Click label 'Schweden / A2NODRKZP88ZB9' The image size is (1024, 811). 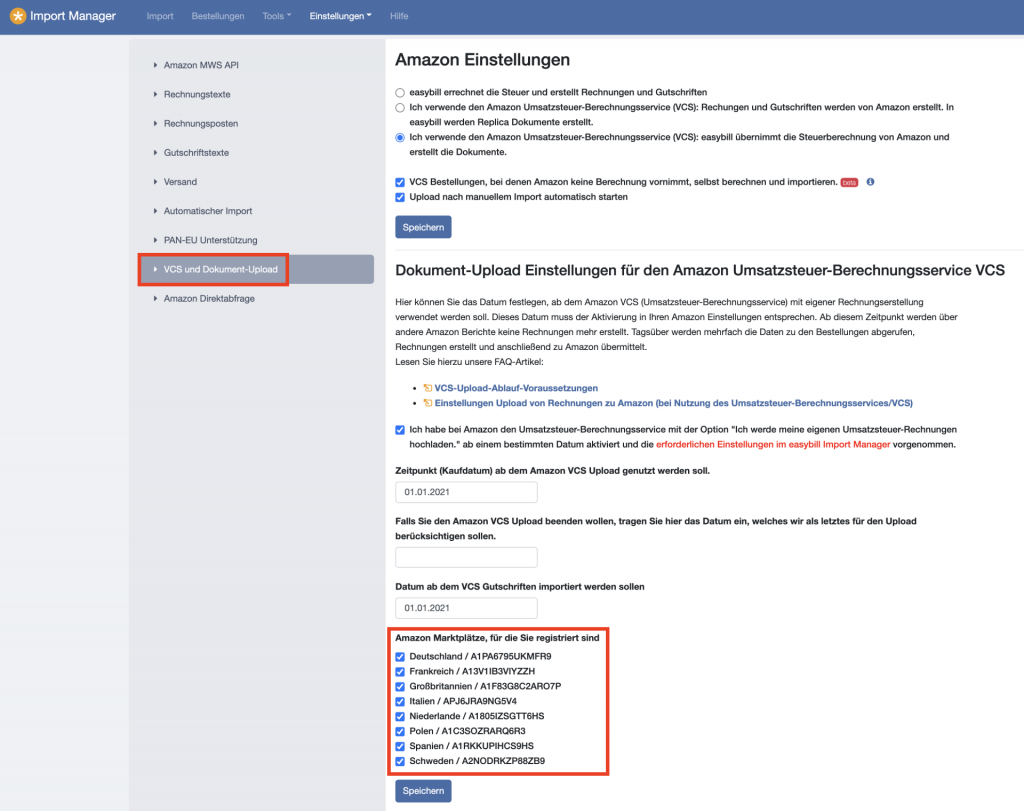[x=477, y=761]
